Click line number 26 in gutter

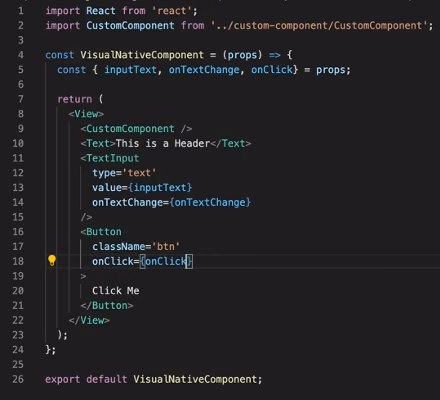[18, 379]
